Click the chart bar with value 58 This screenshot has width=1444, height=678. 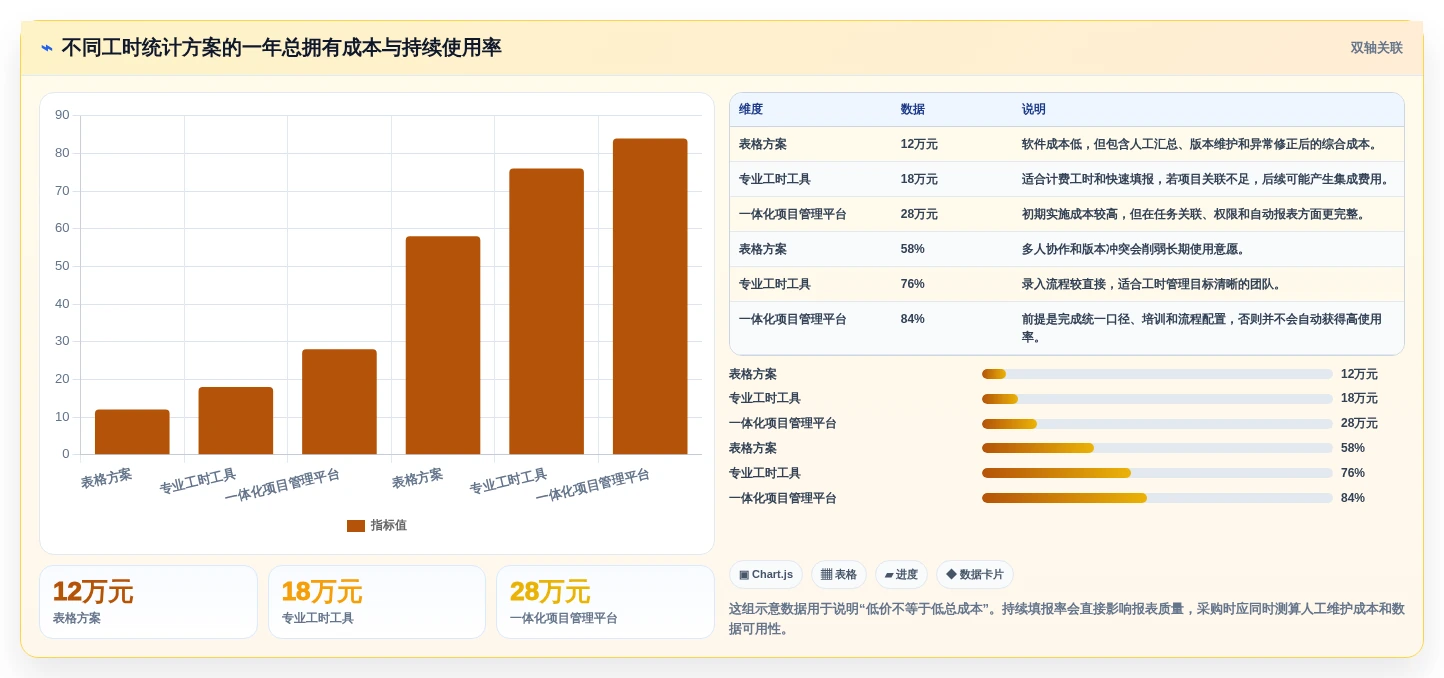(x=443, y=345)
